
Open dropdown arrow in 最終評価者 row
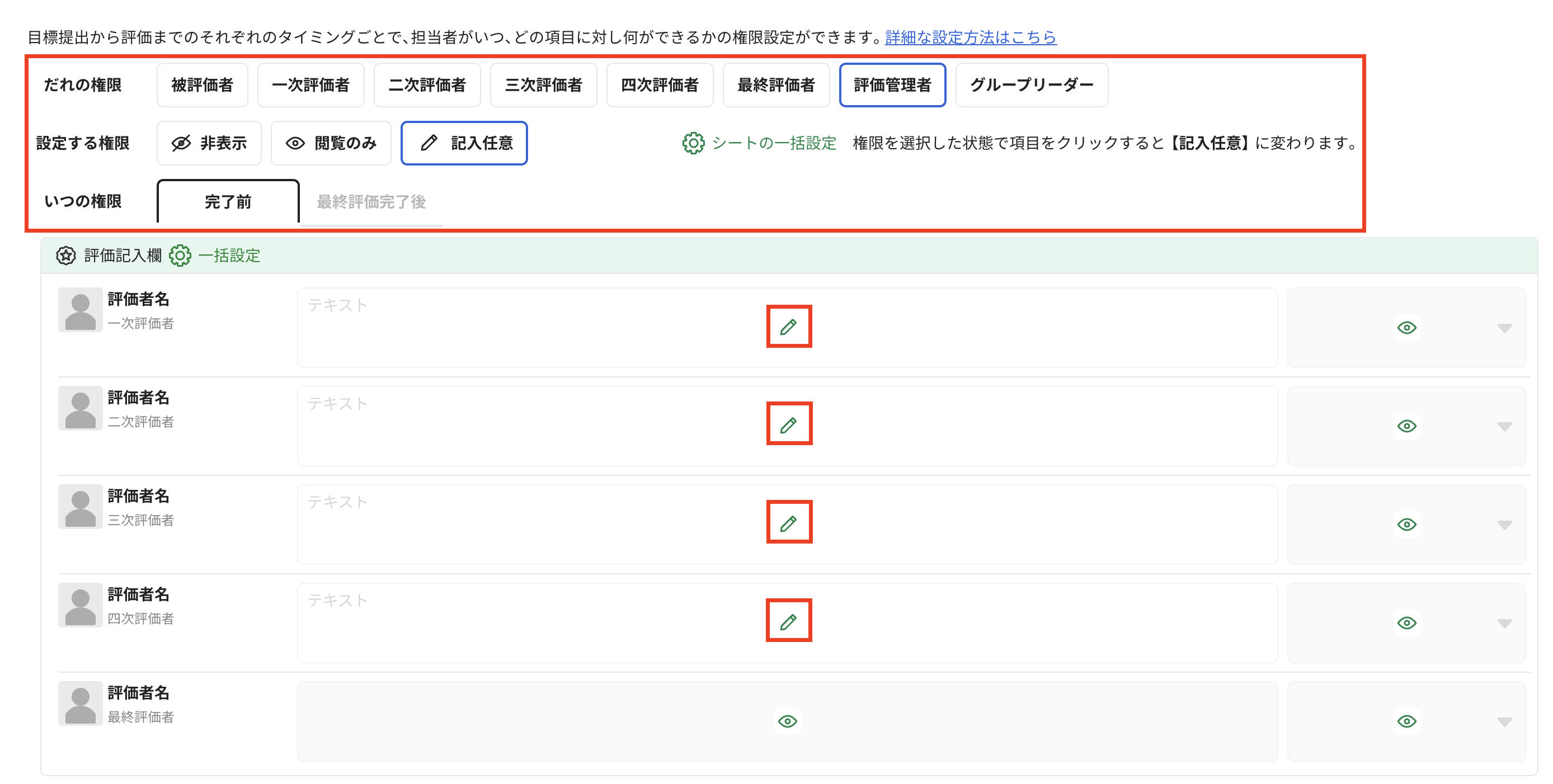(x=1504, y=721)
